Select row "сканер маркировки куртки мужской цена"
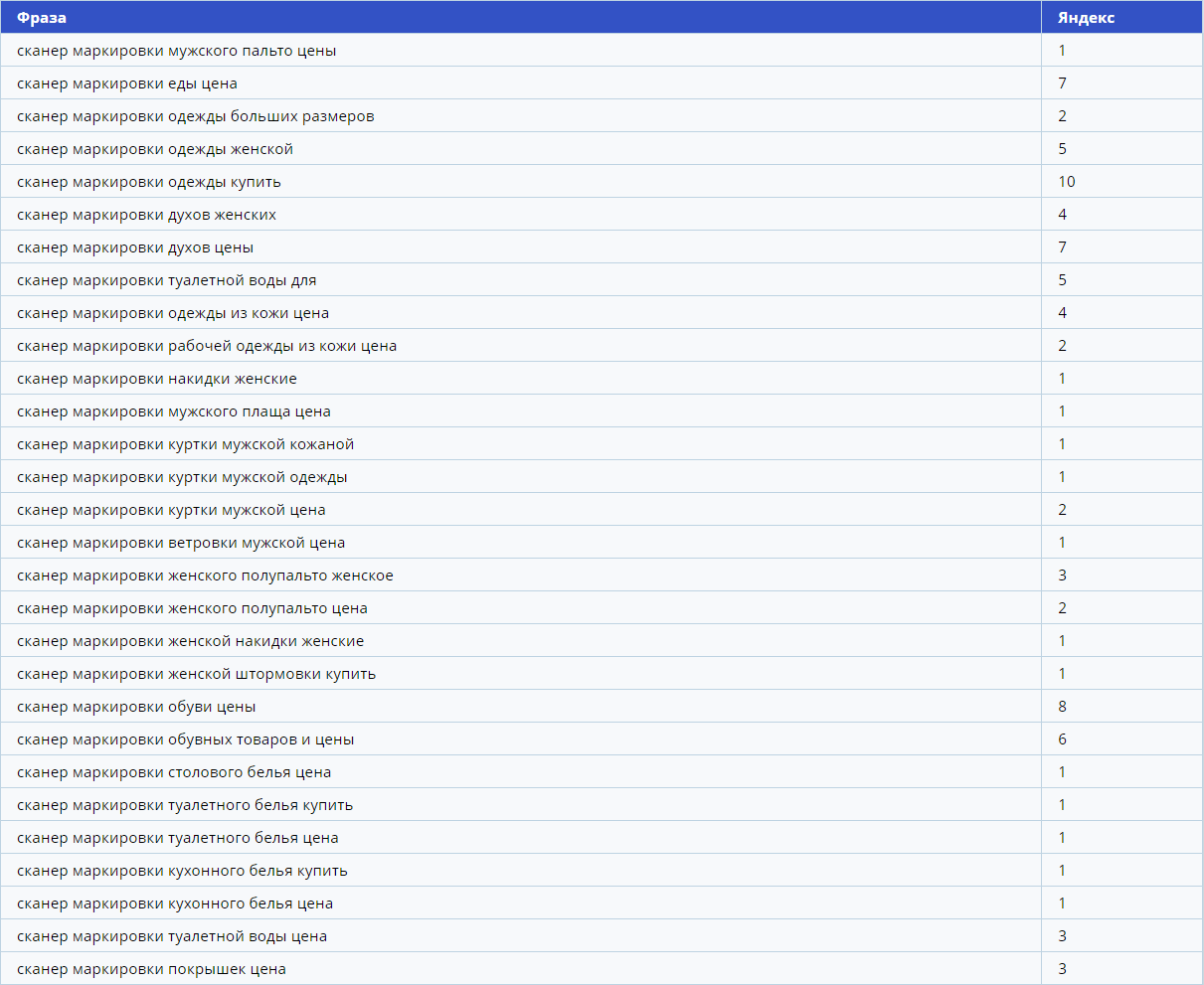Image resolution: width=1204 pixels, height=985 pixels. pyautogui.click(x=602, y=510)
